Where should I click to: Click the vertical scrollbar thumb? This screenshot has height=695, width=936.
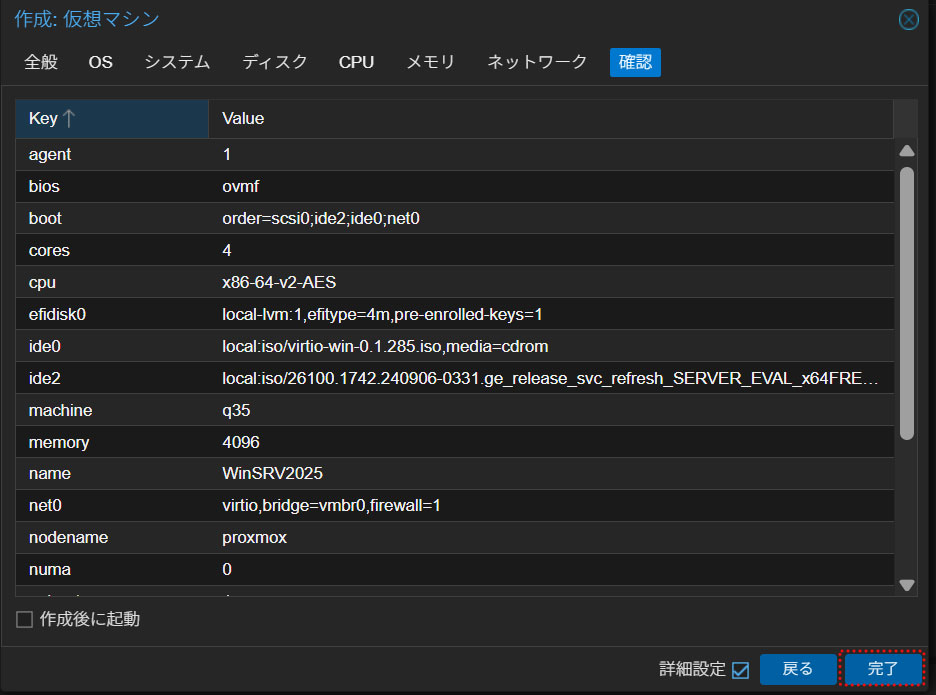pyautogui.click(x=907, y=300)
